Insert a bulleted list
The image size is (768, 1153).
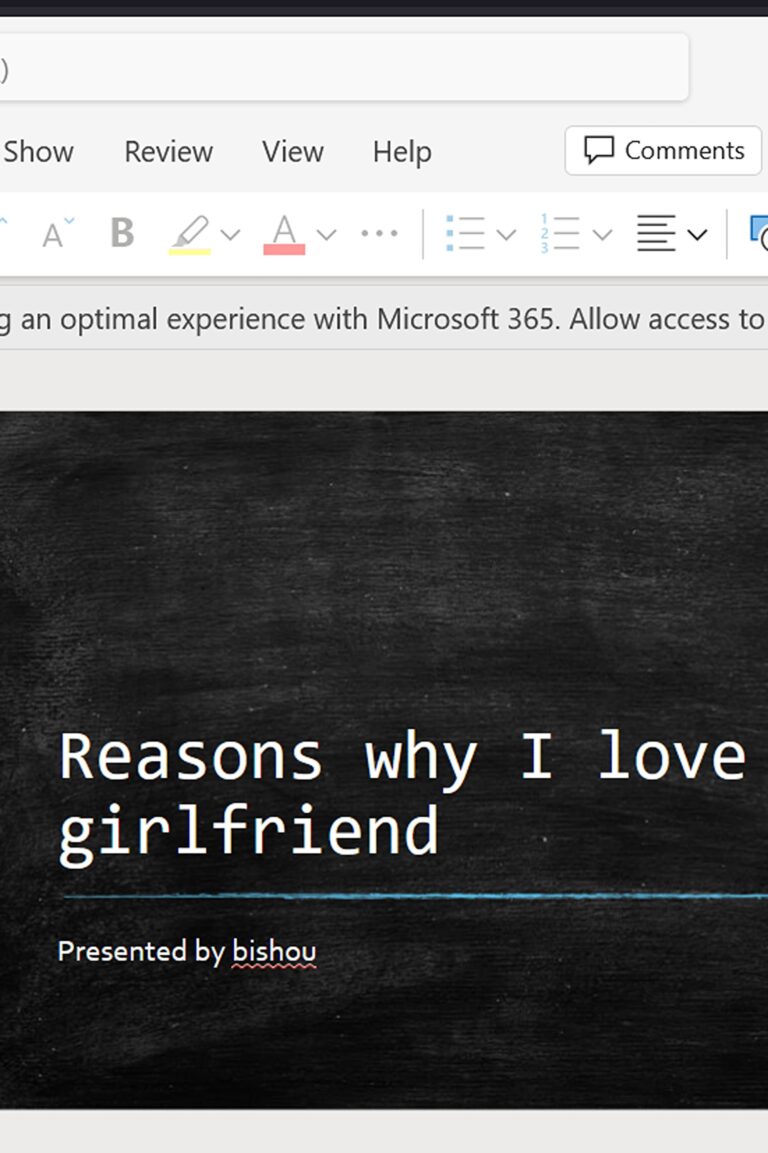(465, 234)
